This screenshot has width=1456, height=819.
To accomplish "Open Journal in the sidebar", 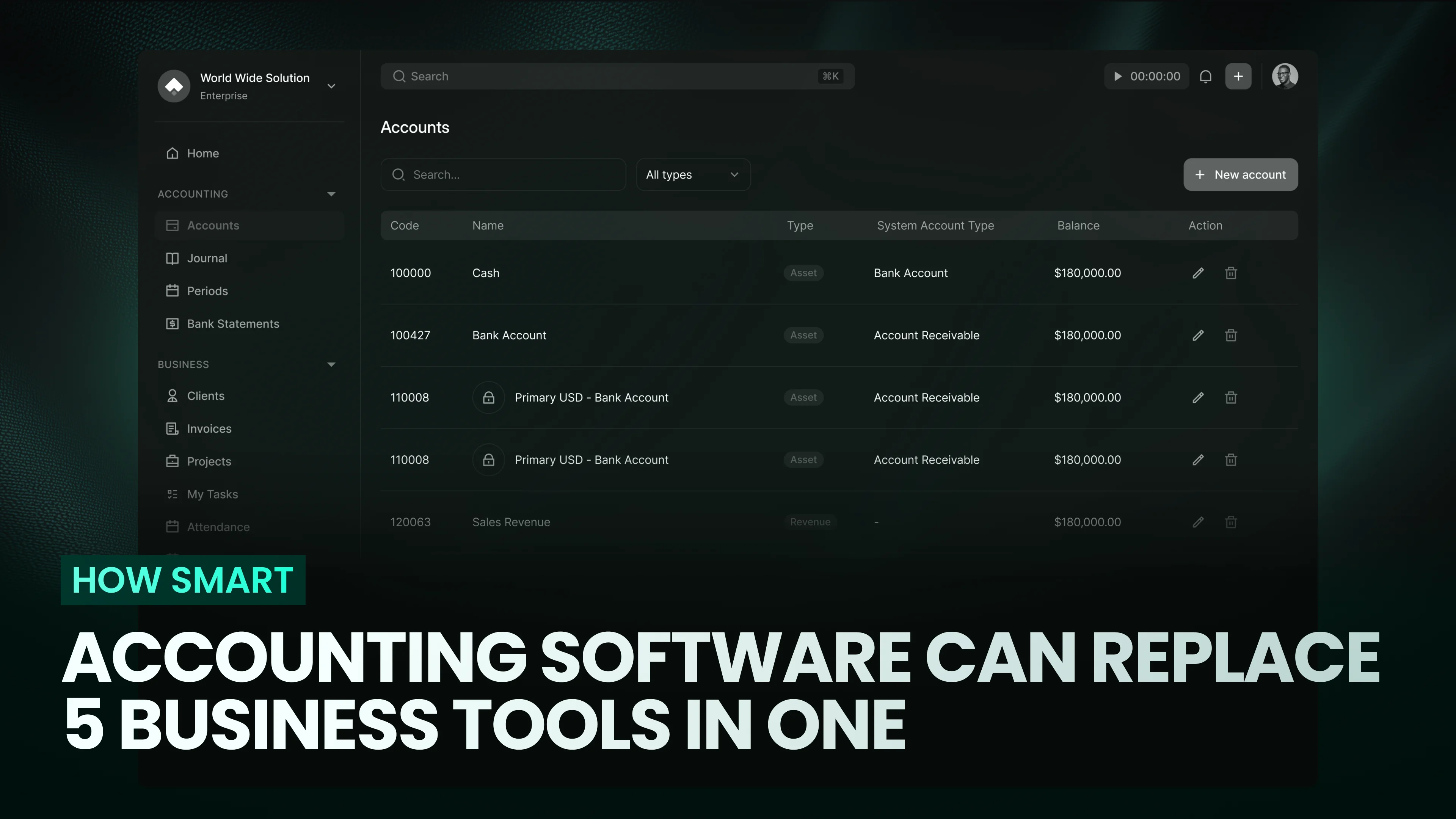I will coord(249,258).
